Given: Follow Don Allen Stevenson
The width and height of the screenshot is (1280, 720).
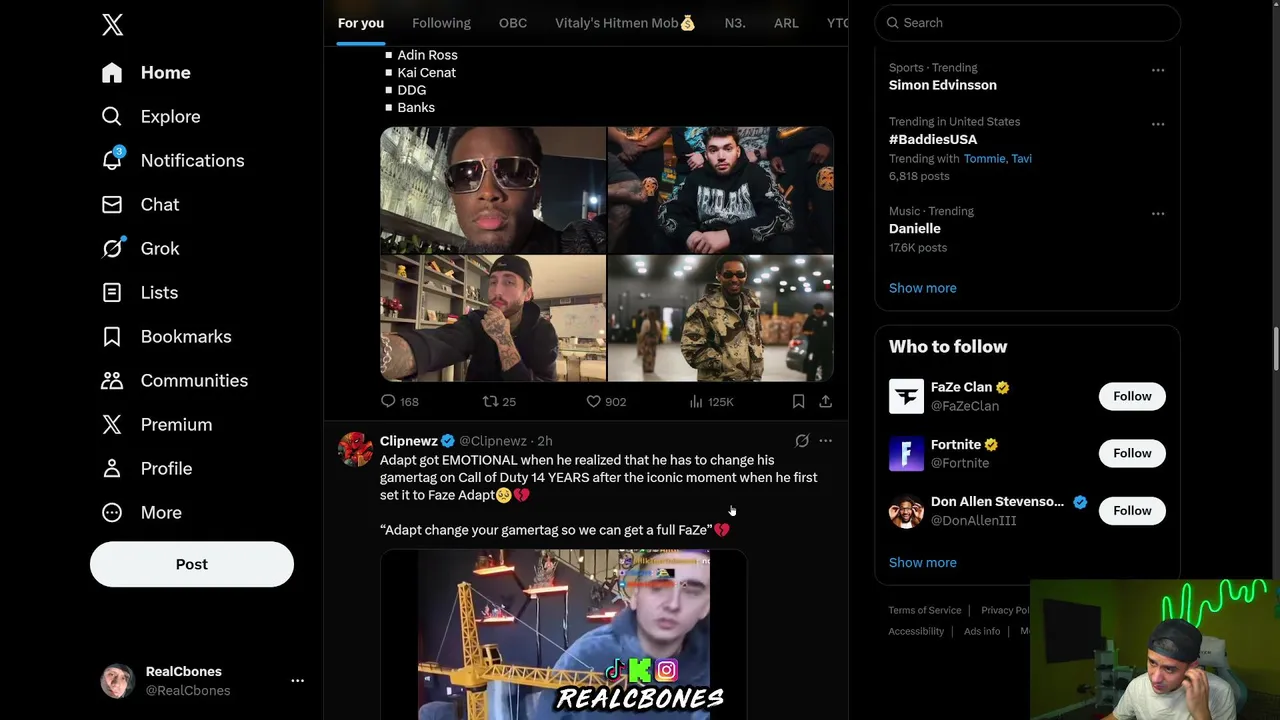Looking at the screenshot, I should (x=1132, y=510).
